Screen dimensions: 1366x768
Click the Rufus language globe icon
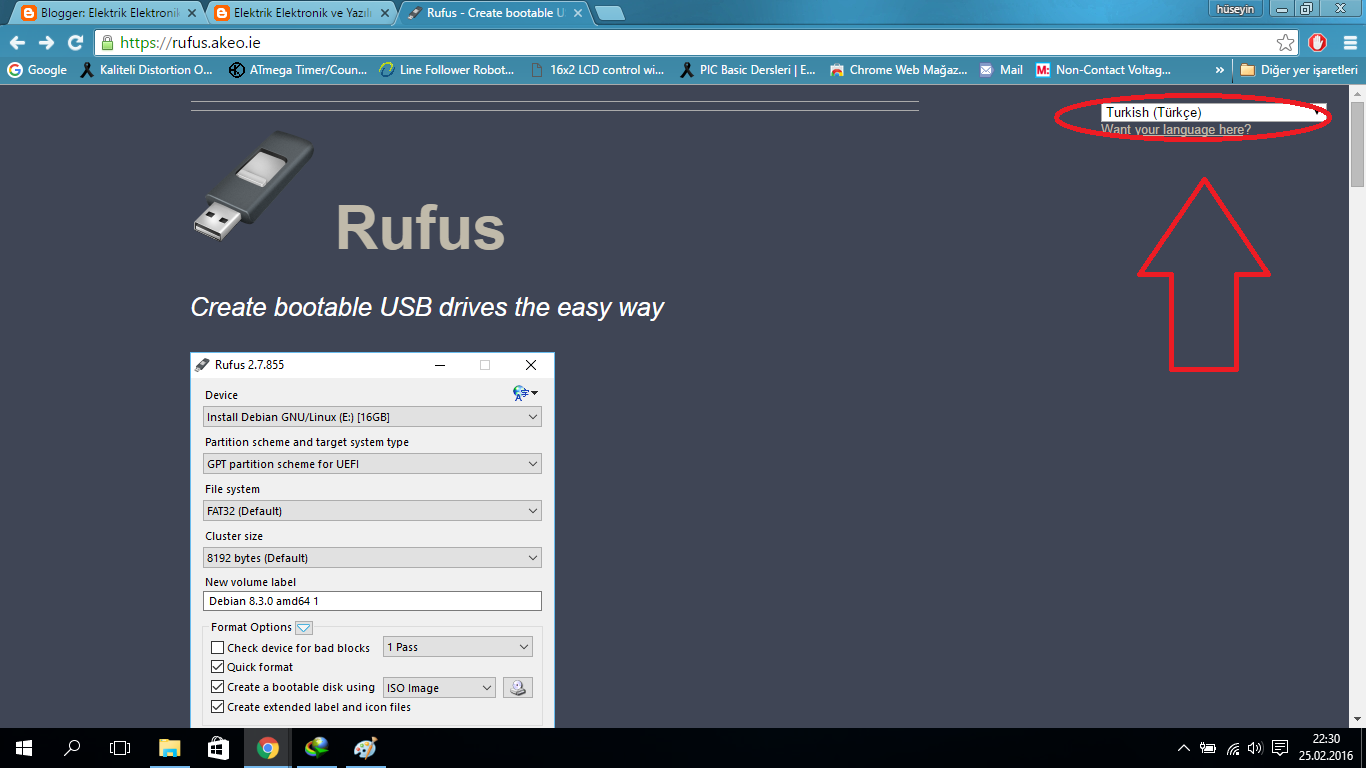pos(525,393)
